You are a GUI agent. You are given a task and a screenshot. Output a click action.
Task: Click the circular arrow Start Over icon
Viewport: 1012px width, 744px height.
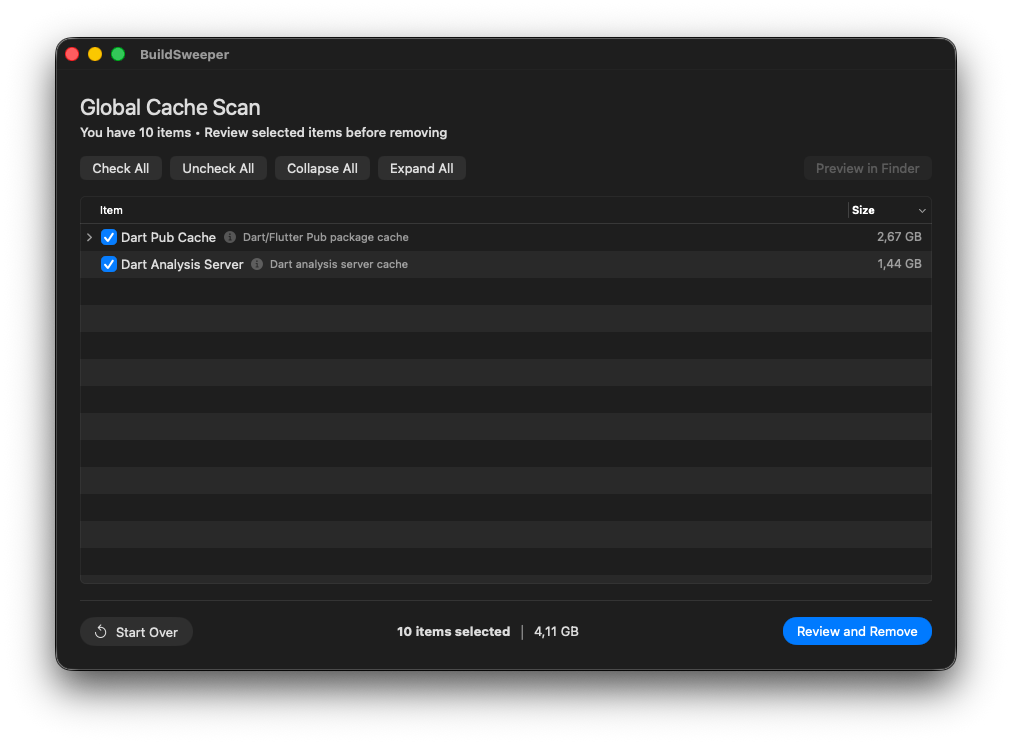tap(101, 632)
